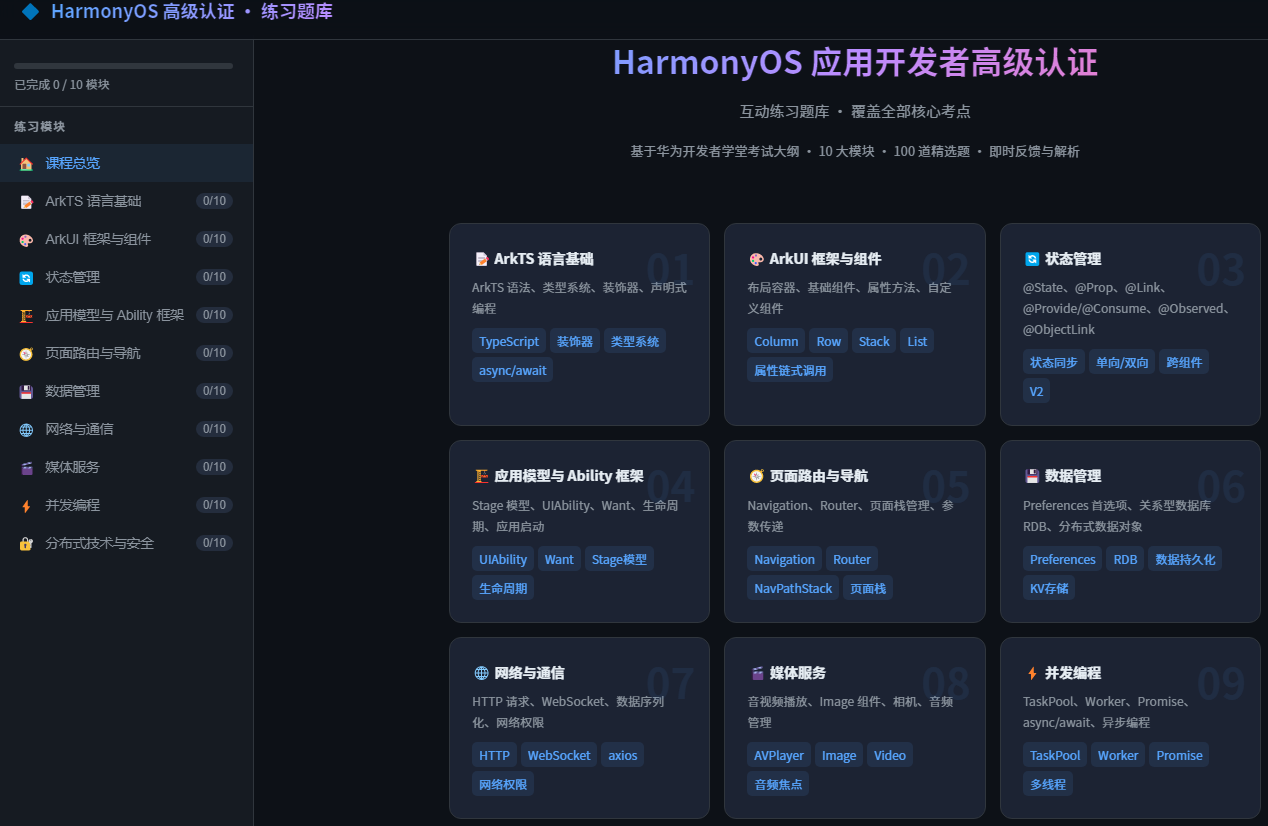Click the crane icon on card 04
Viewport: 1268px width, 826px height.
pyautogui.click(x=481, y=476)
